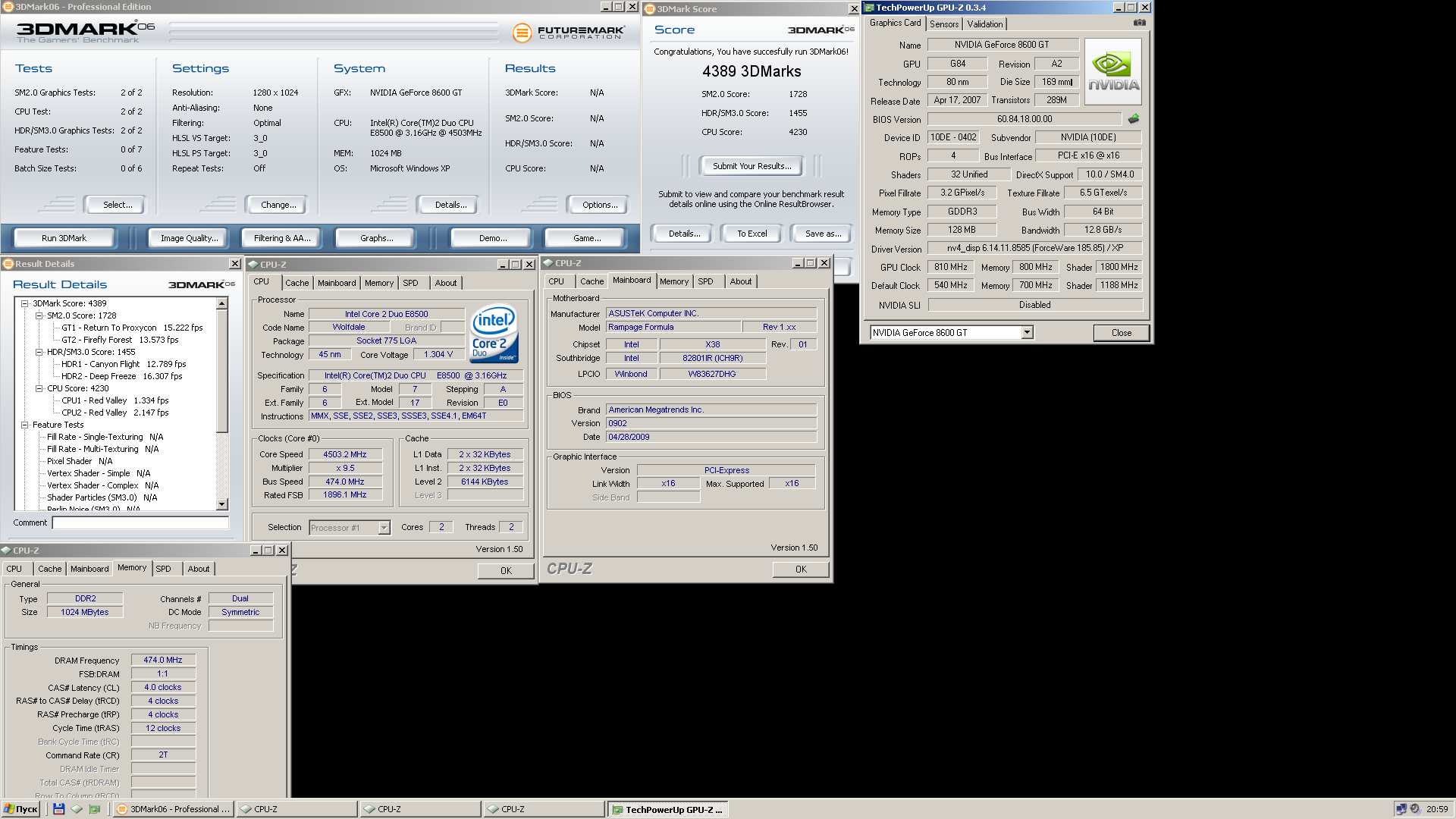
Task: Select CPU2 - Red Valley row
Action: pyautogui.click(x=115, y=413)
